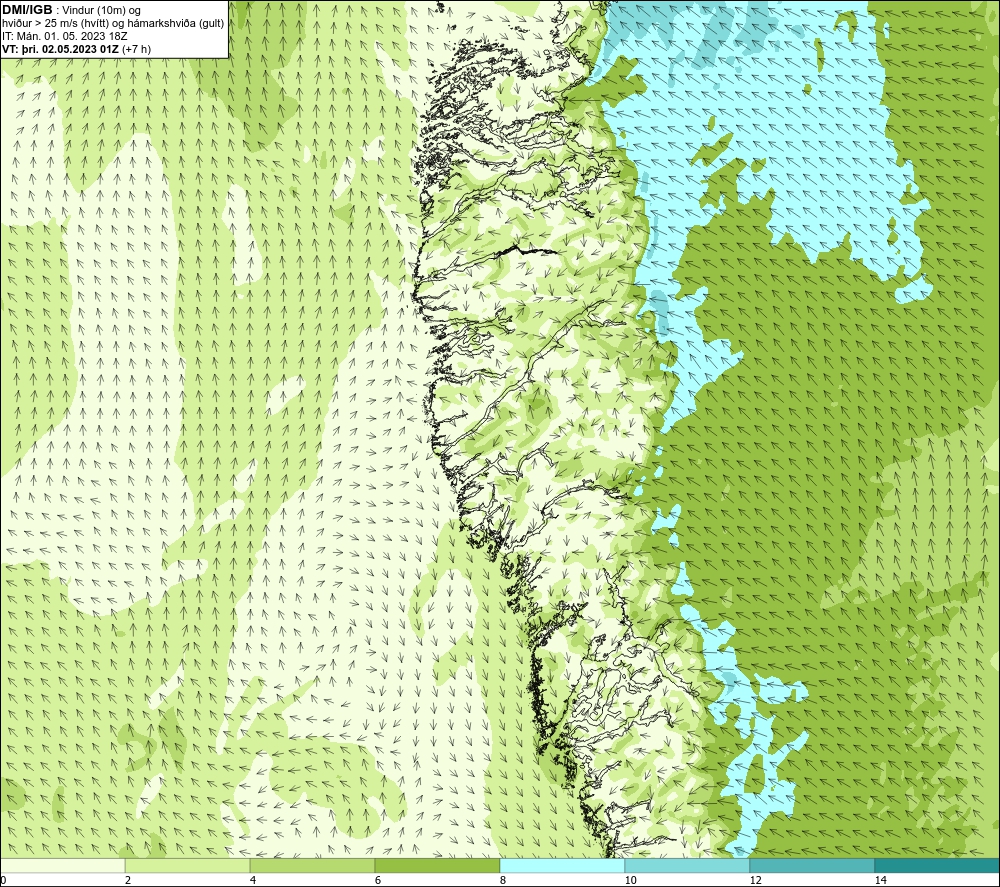Pick the 8–10 m/s light cyan color bar segment
The image size is (1000, 887).
562,865
